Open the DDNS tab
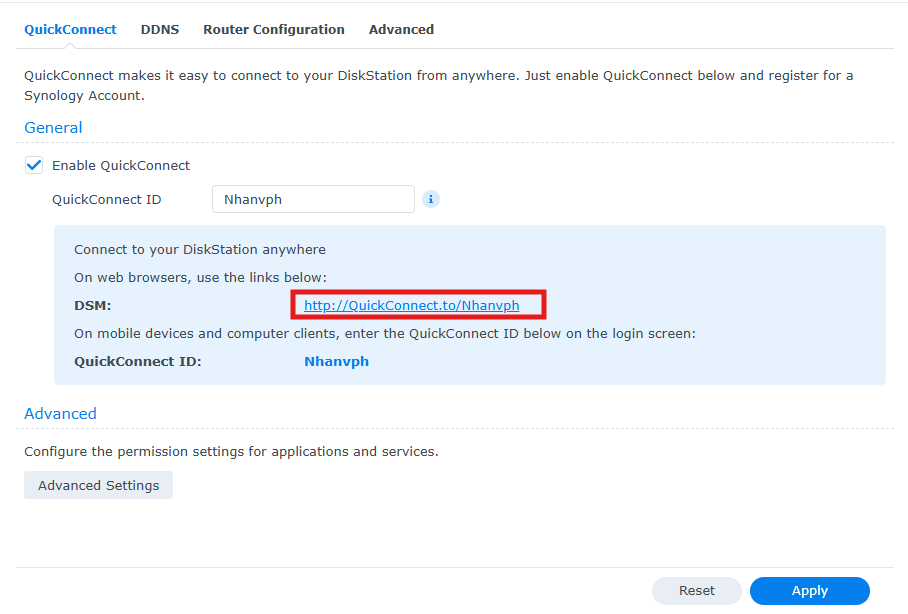 160,30
